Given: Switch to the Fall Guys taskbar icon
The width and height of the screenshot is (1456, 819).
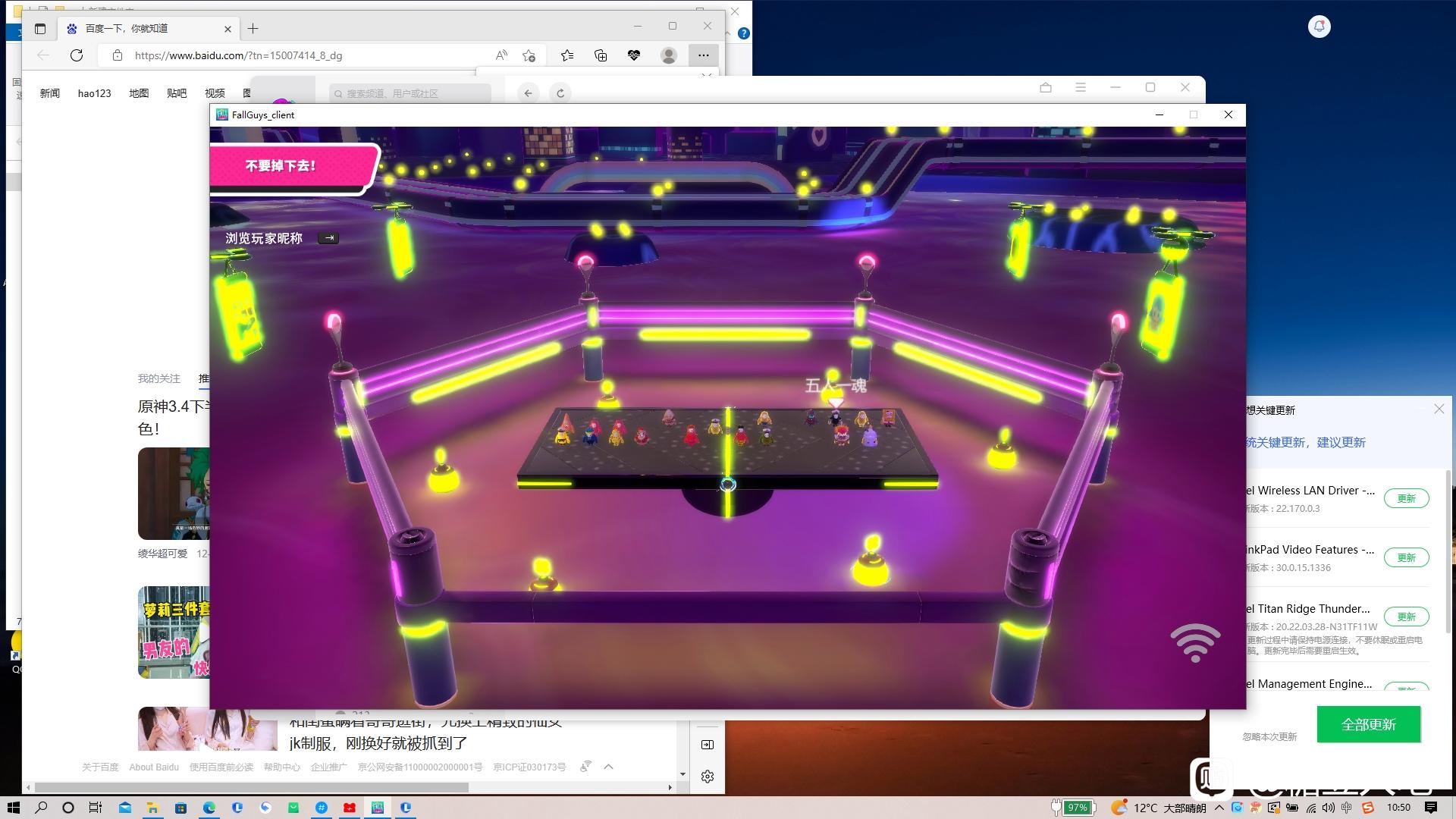Looking at the screenshot, I should pyautogui.click(x=378, y=808).
